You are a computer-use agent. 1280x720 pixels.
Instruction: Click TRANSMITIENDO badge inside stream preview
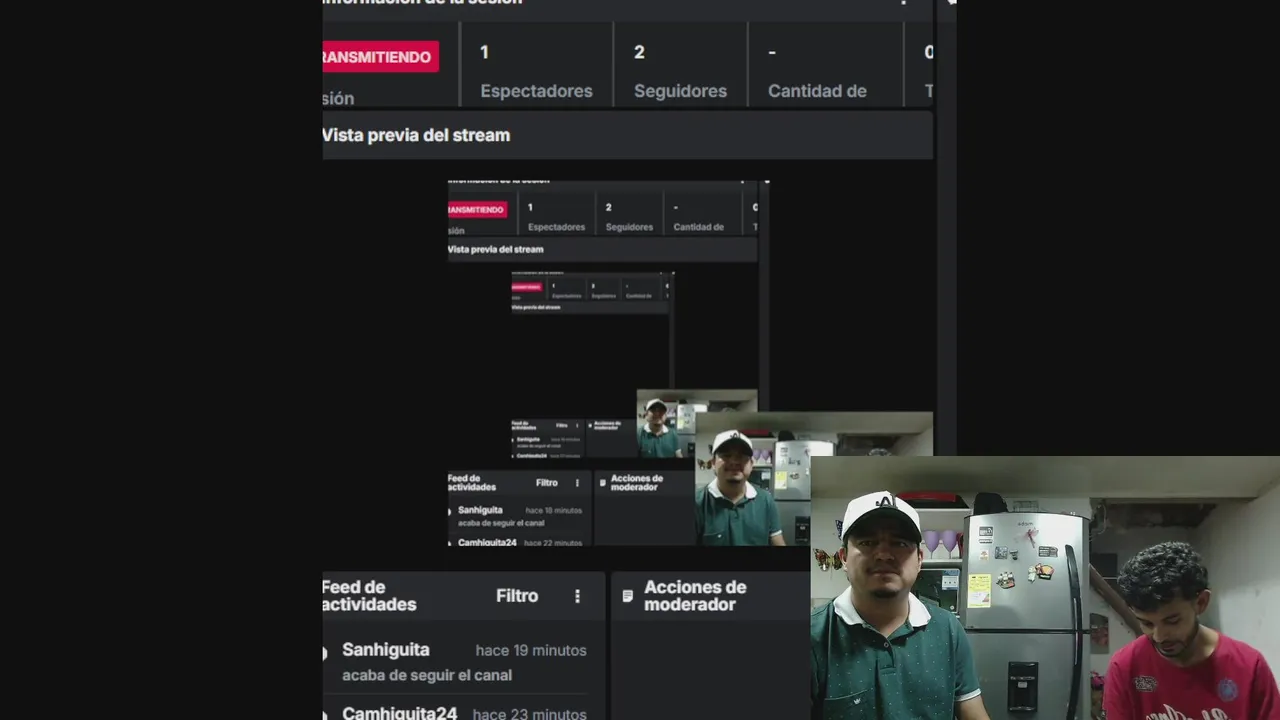coord(477,210)
